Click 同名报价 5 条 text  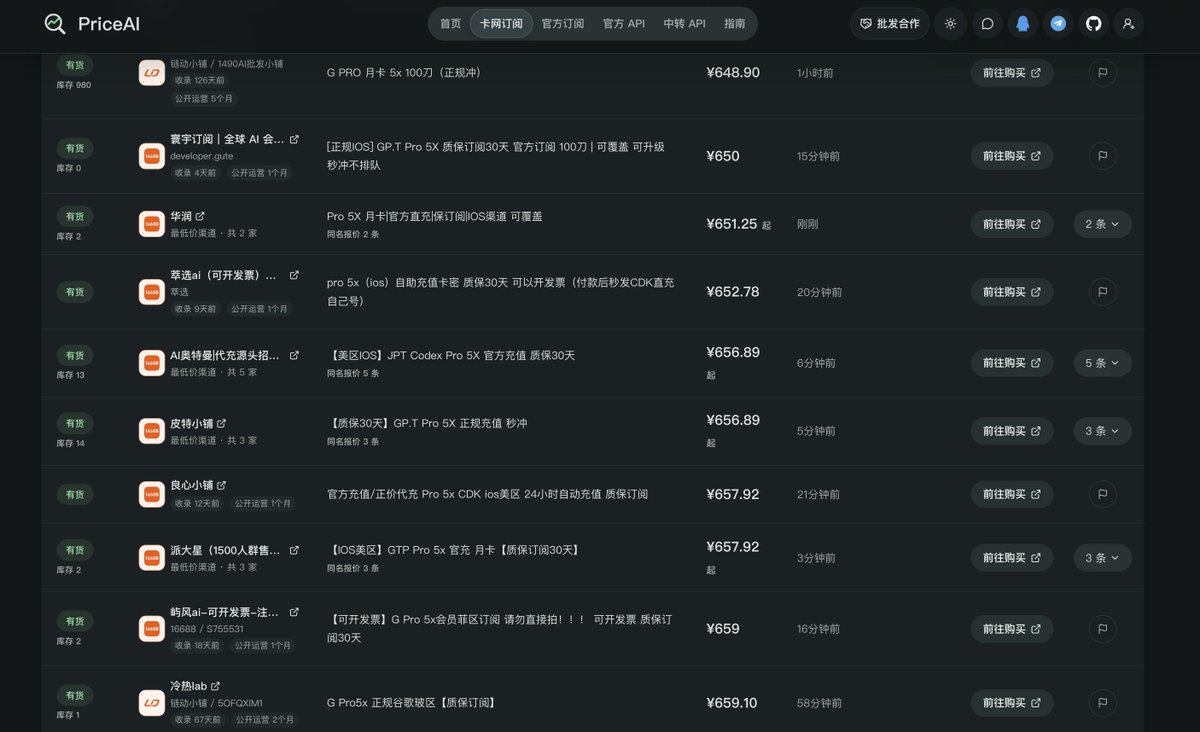coord(353,373)
